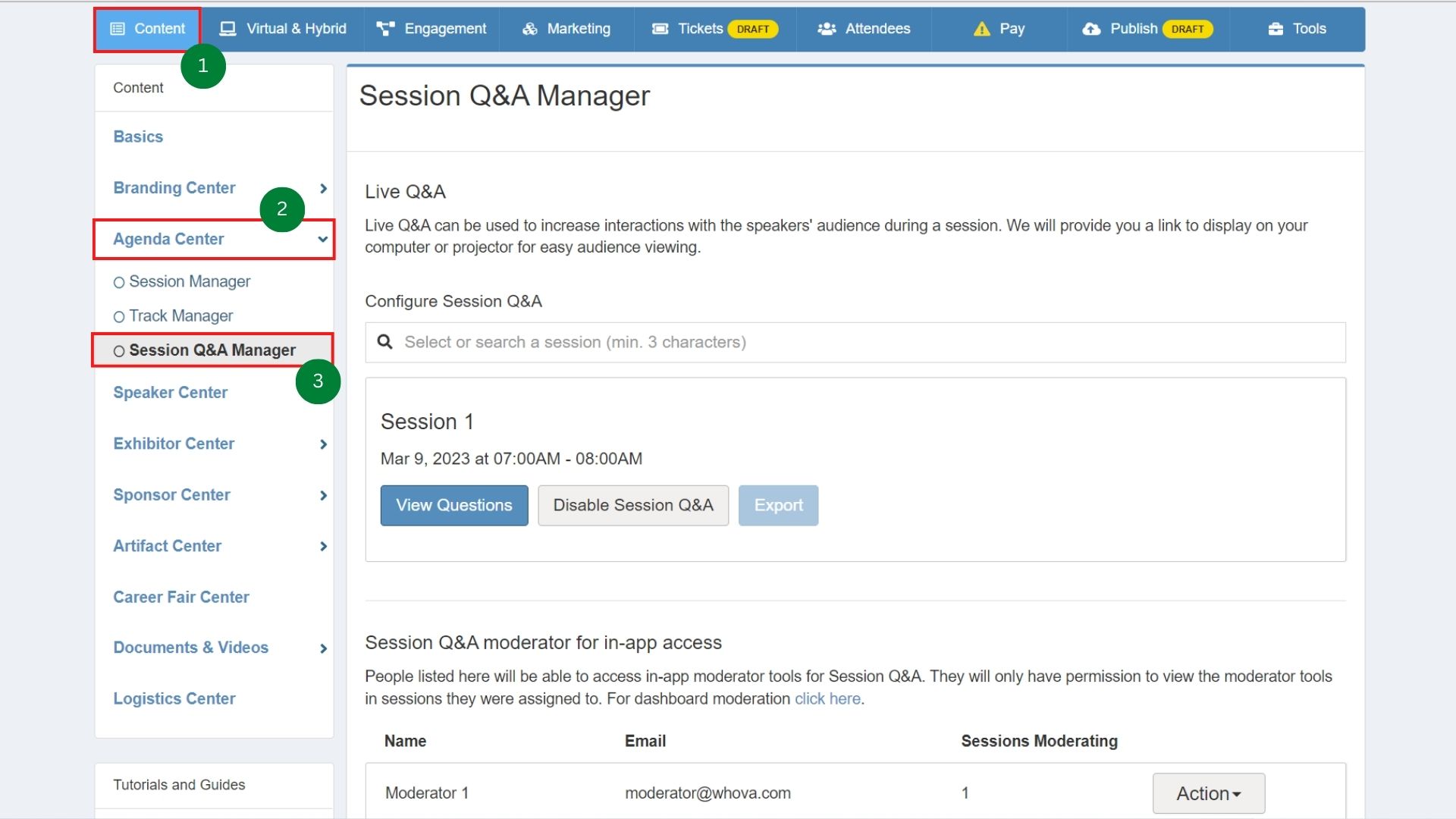Go to the Basics sidebar item
The height and width of the screenshot is (819, 1456).
point(138,137)
